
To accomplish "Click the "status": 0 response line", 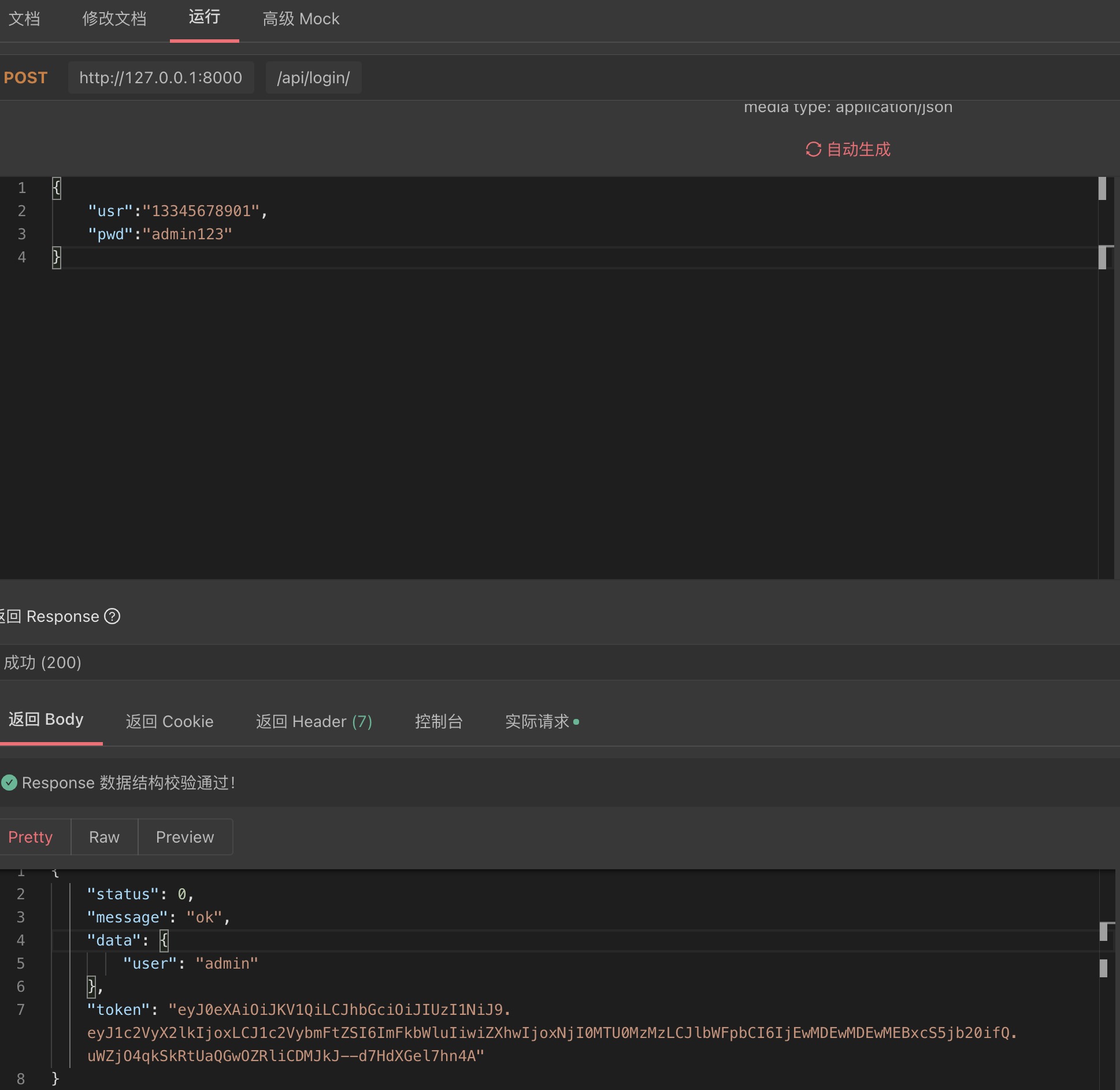I will [140, 894].
